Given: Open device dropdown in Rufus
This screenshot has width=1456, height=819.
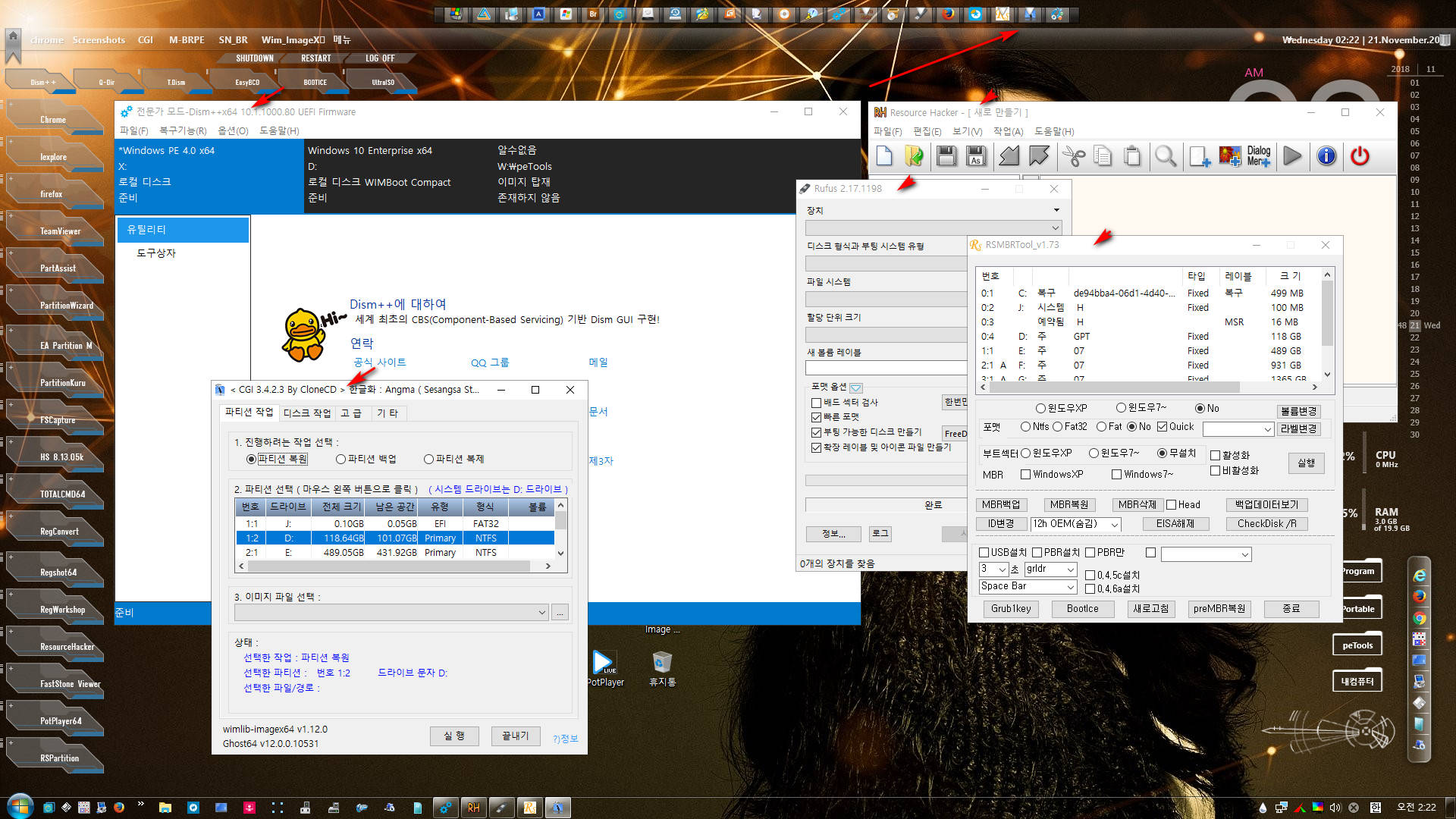Looking at the screenshot, I should 934,227.
